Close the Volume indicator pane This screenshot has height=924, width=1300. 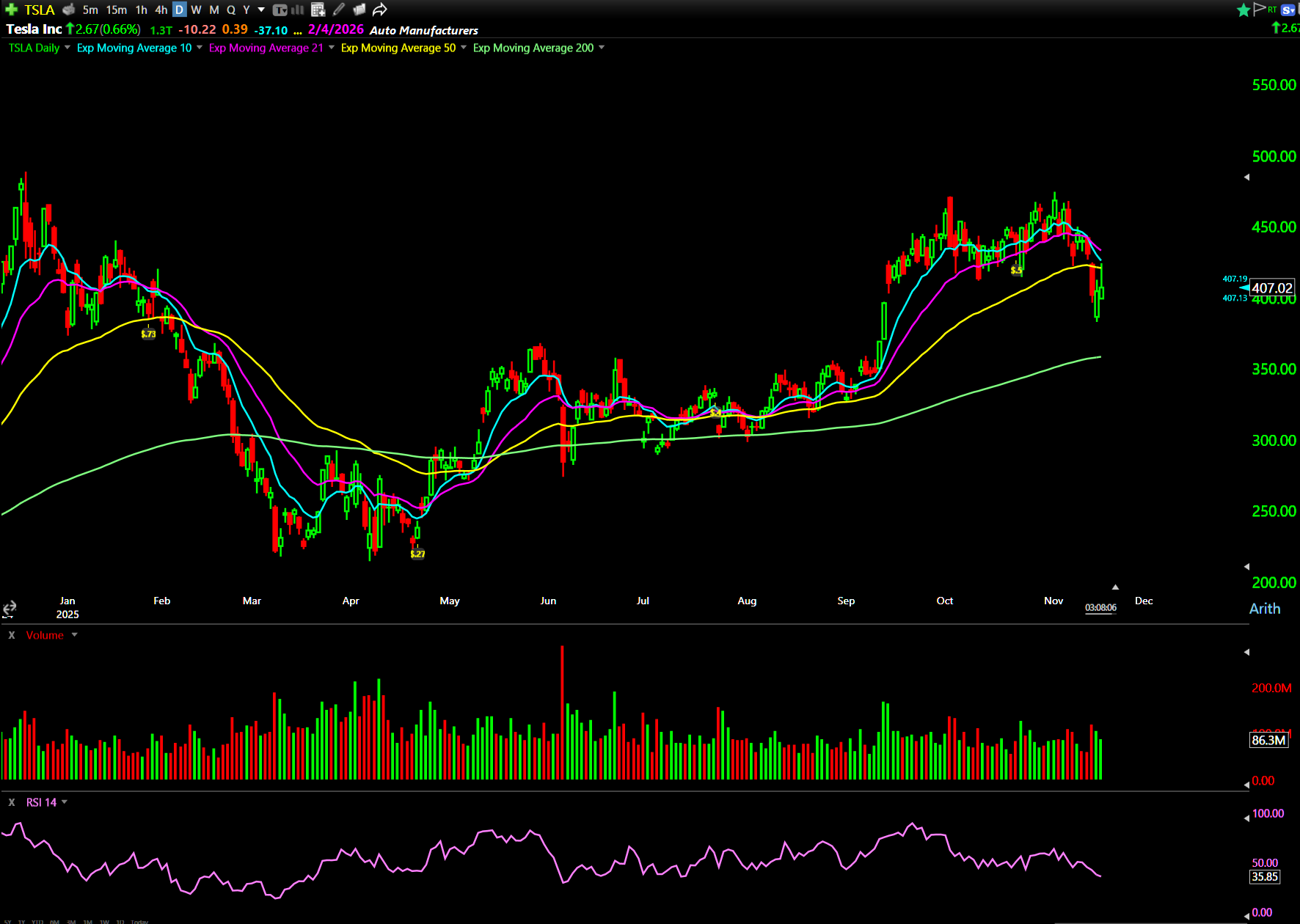point(12,635)
